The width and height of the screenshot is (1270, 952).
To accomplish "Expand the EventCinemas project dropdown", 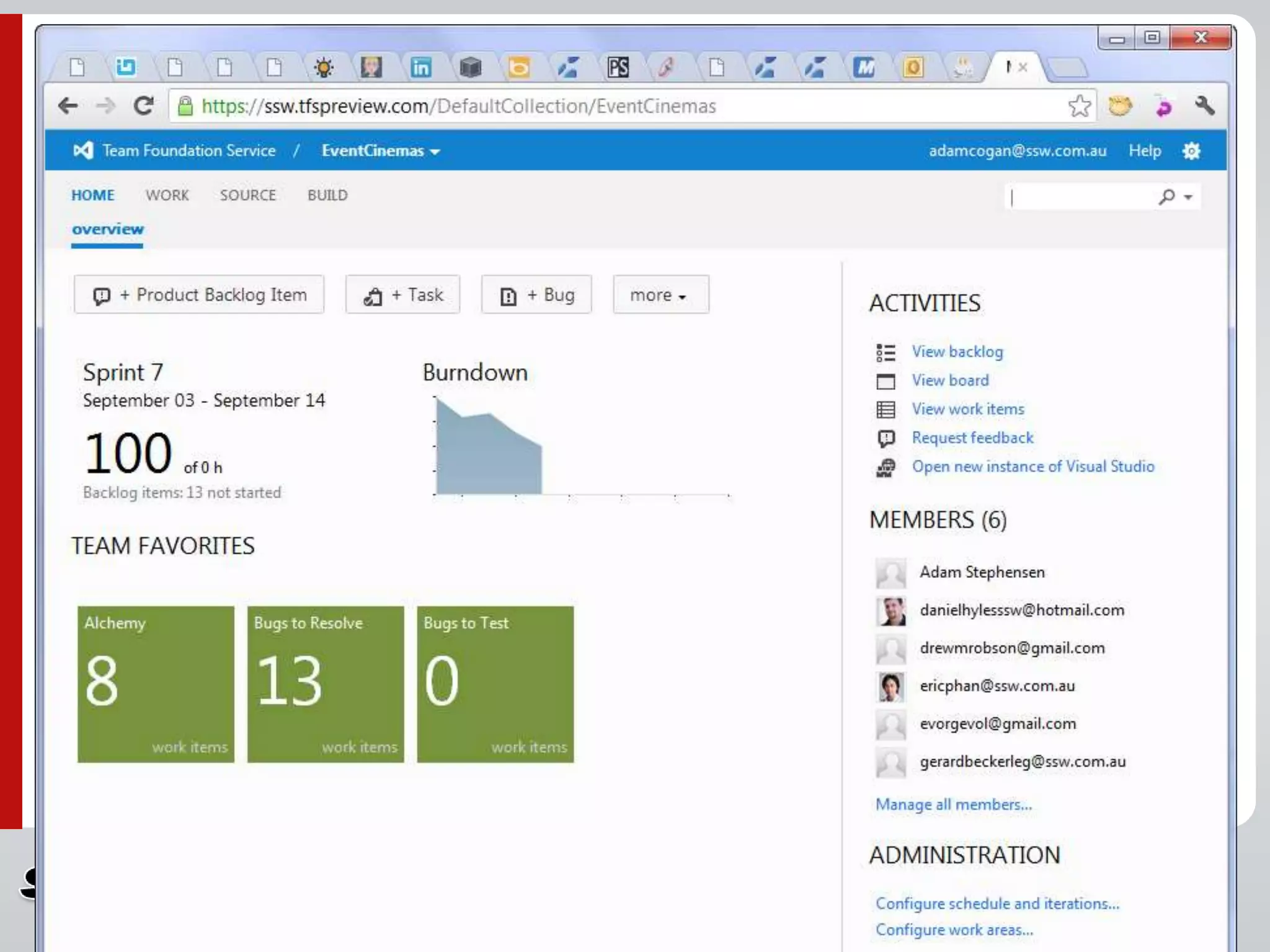I will (x=380, y=151).
